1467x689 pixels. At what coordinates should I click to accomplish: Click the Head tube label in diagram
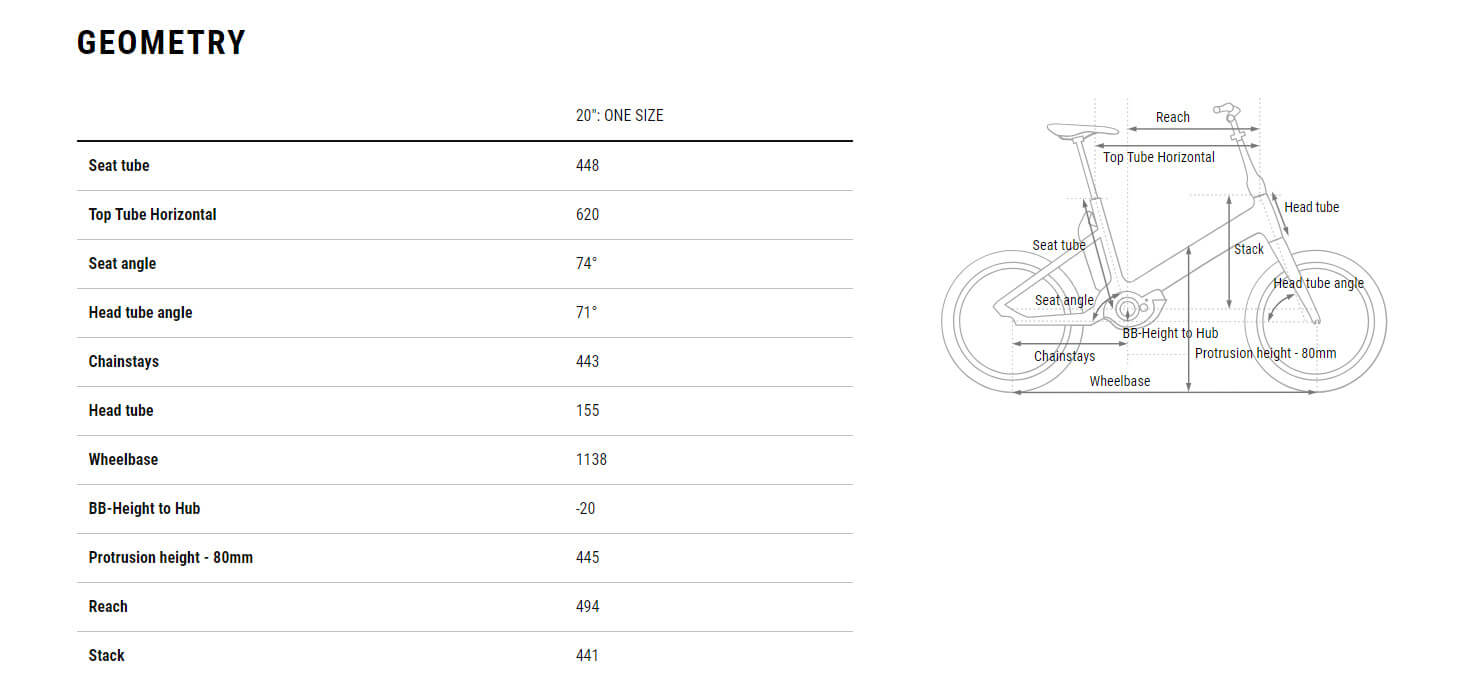(1311, 207)
